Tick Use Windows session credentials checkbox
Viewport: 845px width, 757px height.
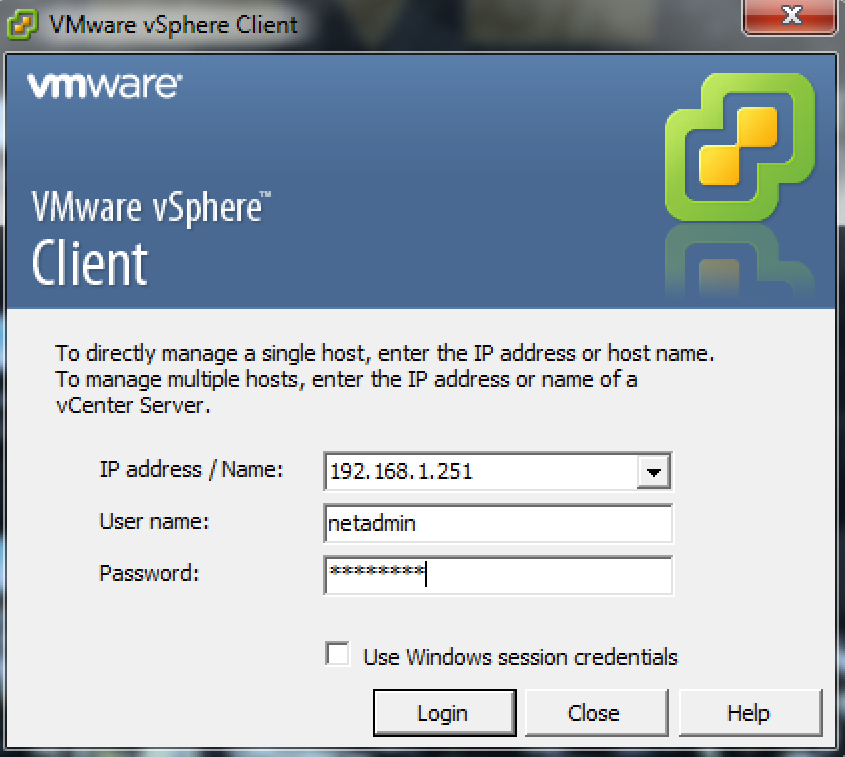click(x=337, y=654)
